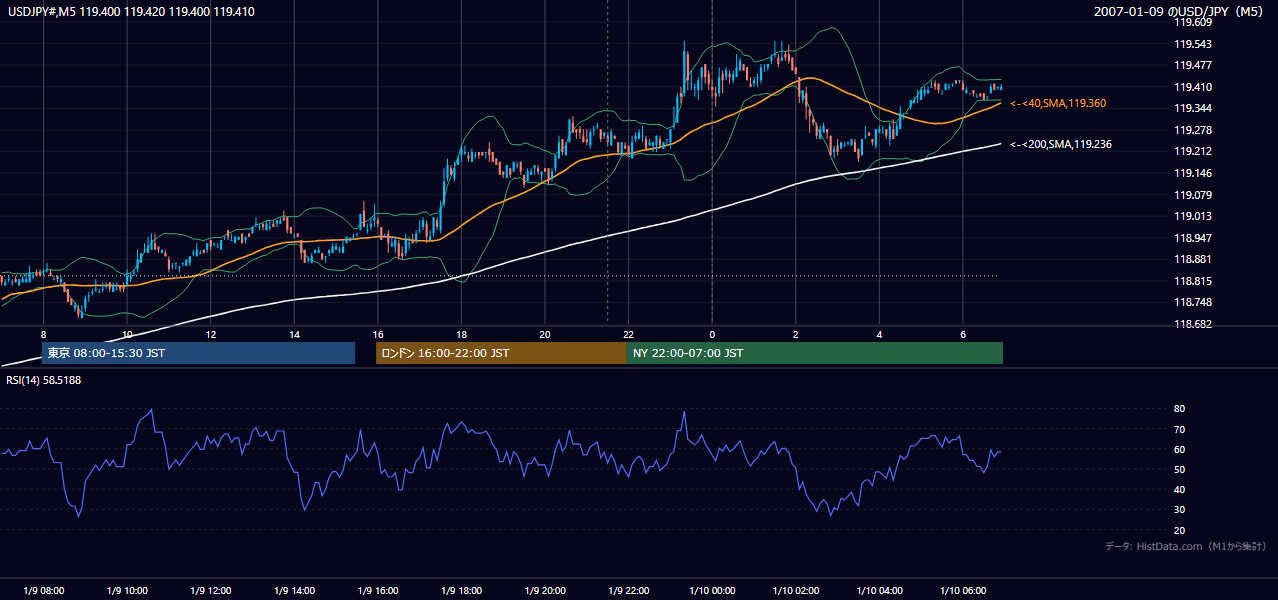1278x600 pixels.
Task: Click hour tick 0 on price chart axis
Action: (x=712, y=334)
